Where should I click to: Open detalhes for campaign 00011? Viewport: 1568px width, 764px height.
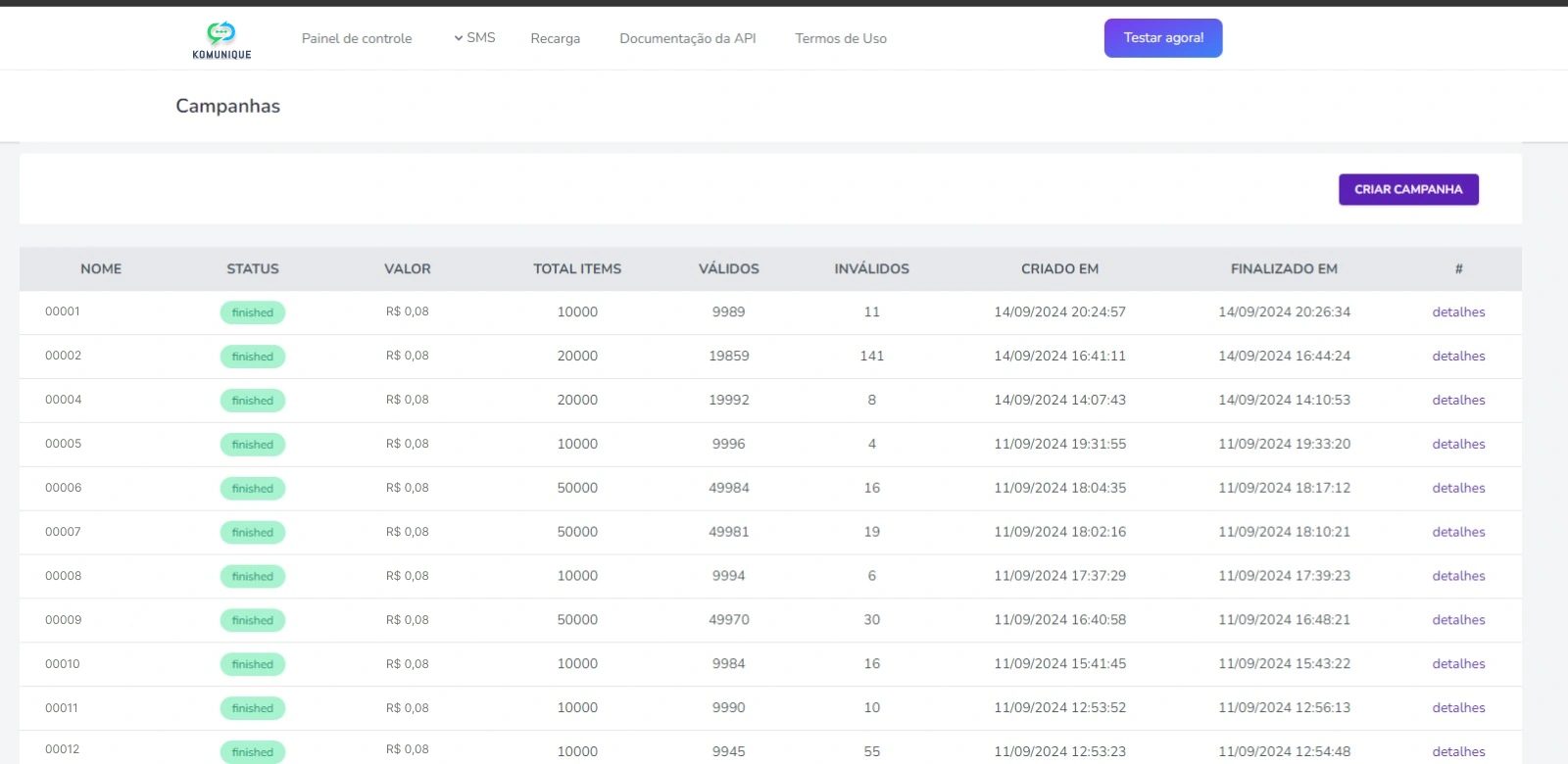(1458, 708)
